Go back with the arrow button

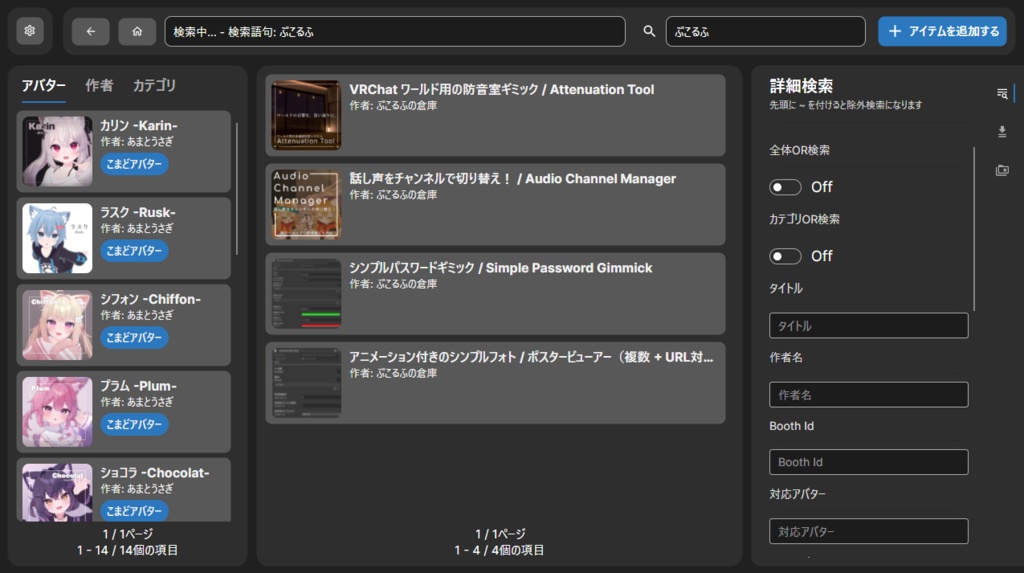pos(90,31)
